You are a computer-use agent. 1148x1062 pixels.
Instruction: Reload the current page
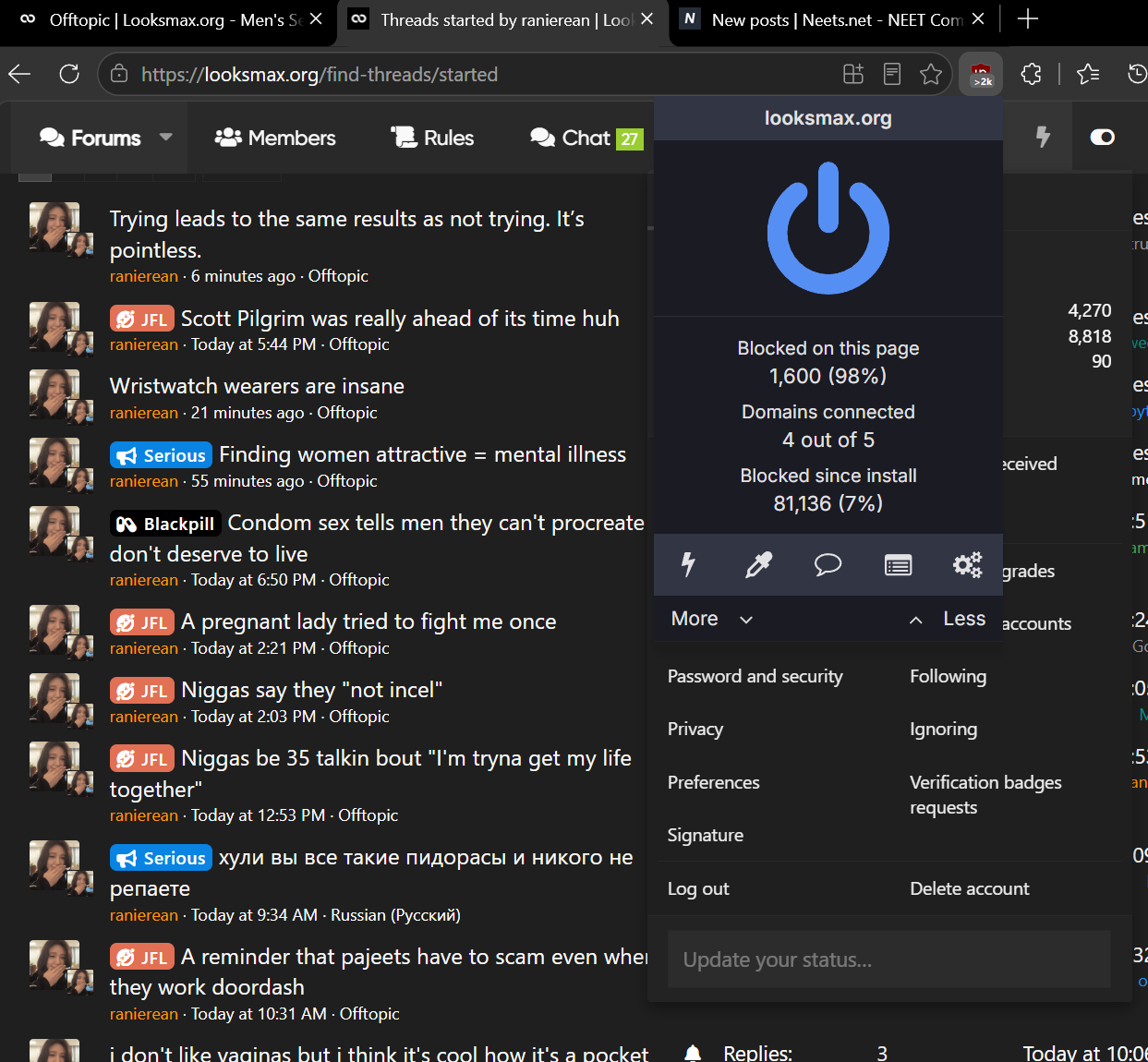click(x=69, y=74)
